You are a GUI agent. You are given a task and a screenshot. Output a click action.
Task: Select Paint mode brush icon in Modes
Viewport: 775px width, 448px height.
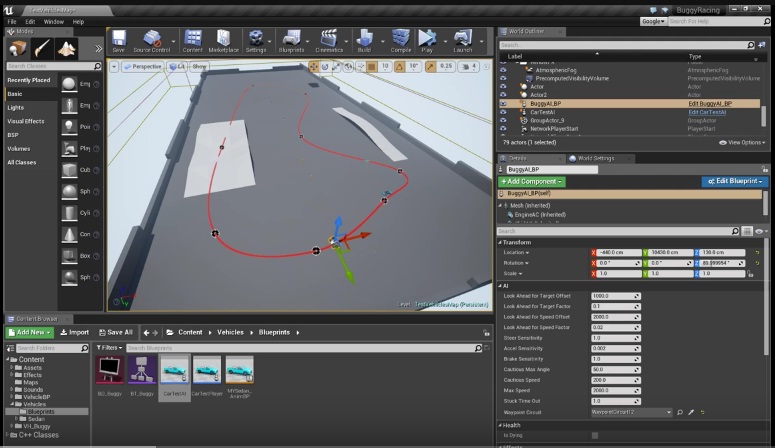(x=42, y=48)
